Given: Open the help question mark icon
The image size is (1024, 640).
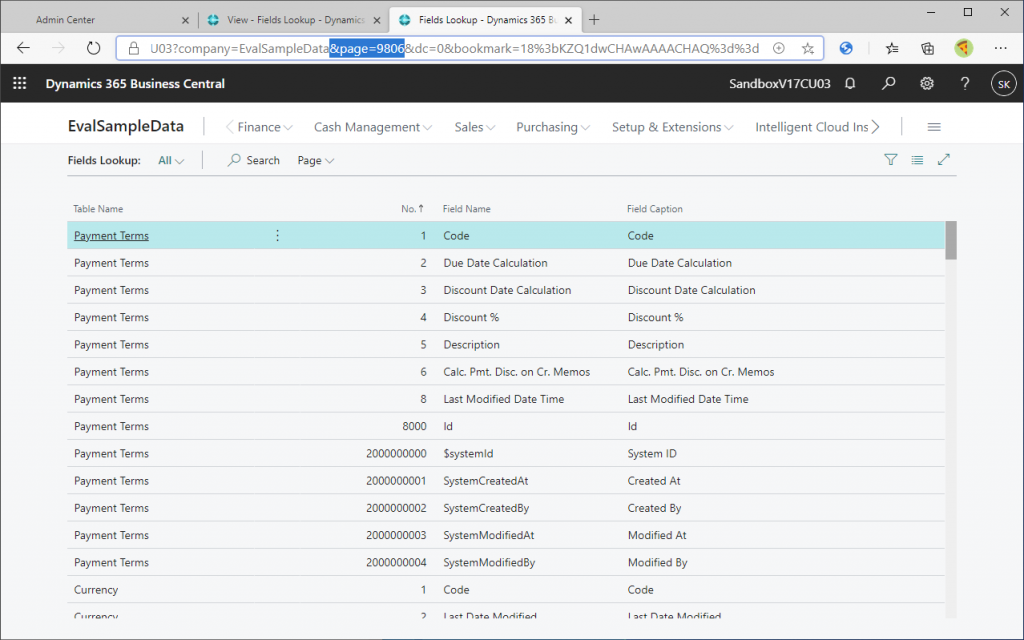Looking at the screenshot, I should [965, 84].
